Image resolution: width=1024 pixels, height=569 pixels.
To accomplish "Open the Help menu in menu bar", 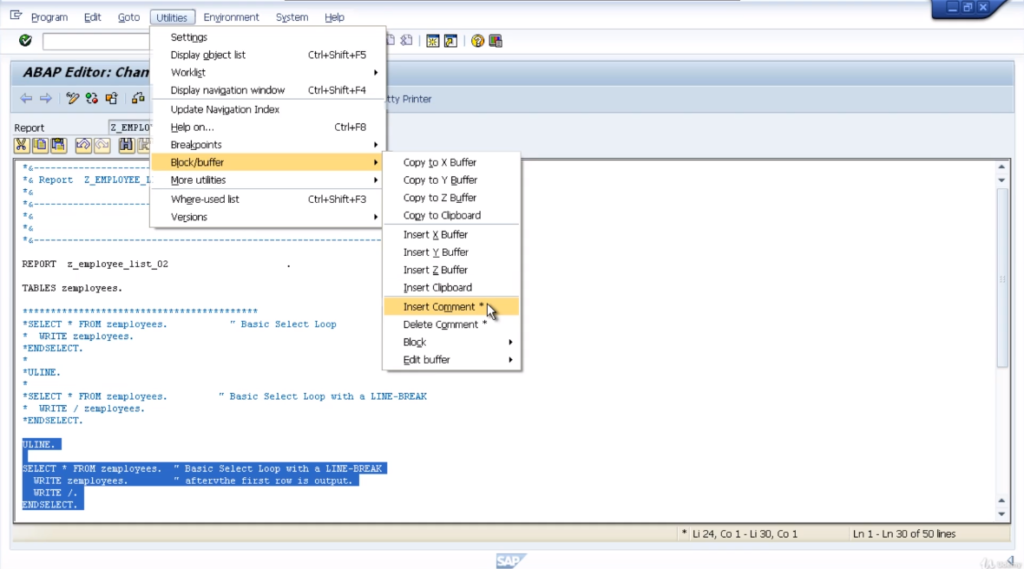I will [334, 17].
